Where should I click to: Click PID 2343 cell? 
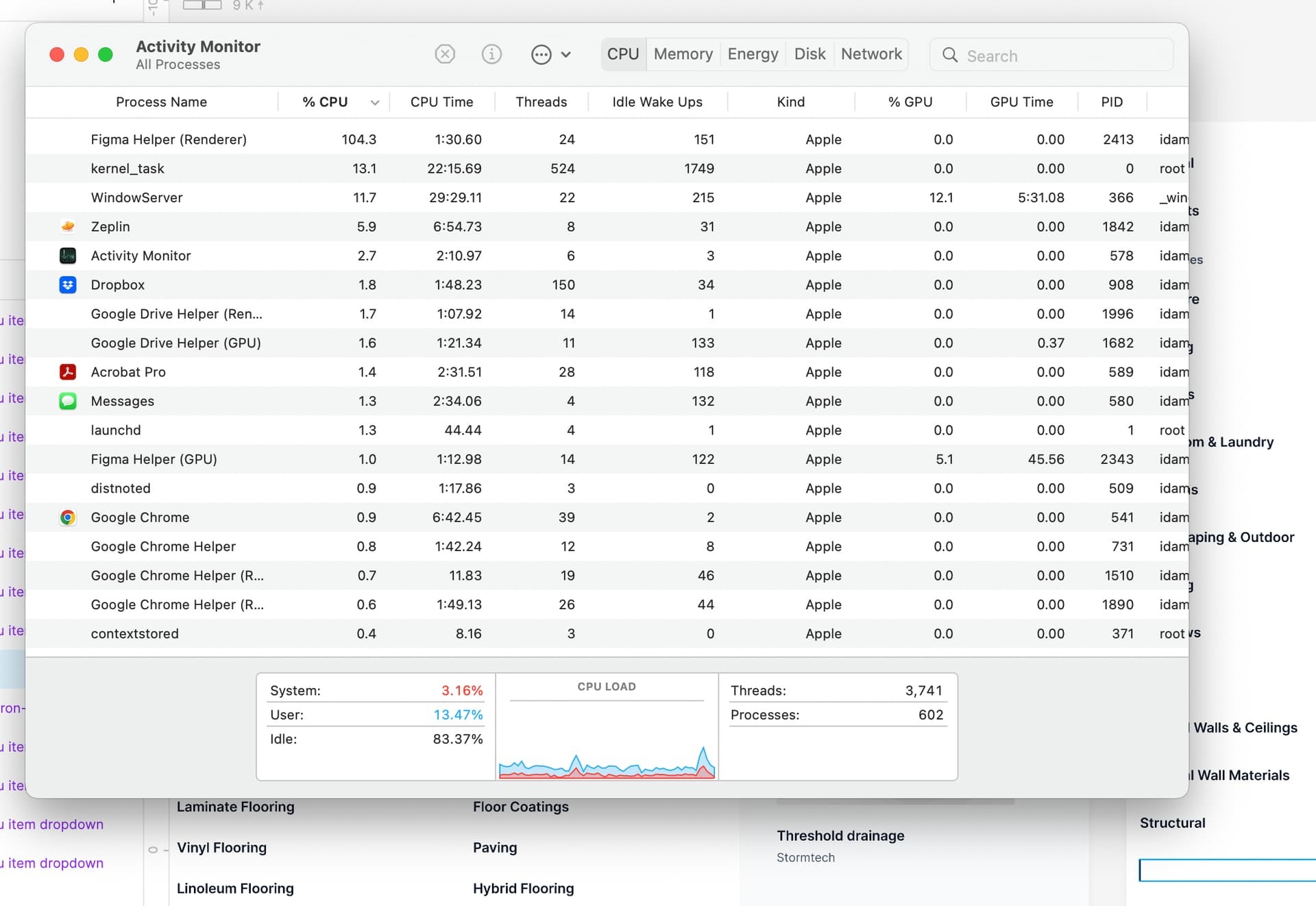pos(1117,459)
